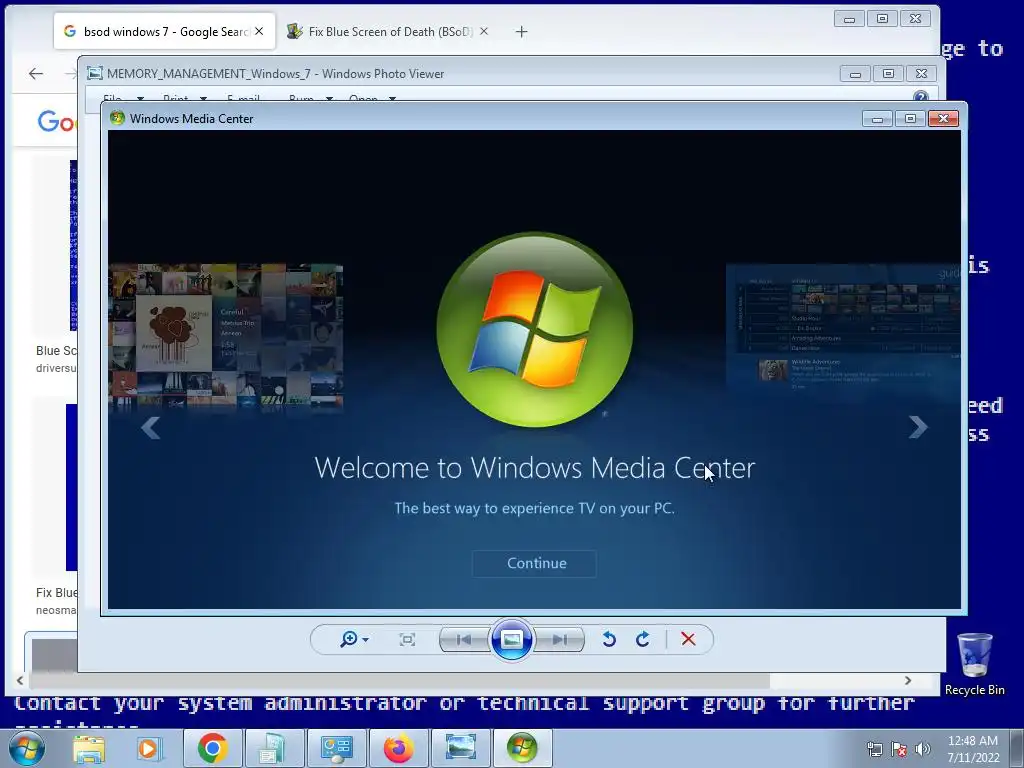
Task: Rotate image clockwise in Photo Viewer
Action: (643, 639)
